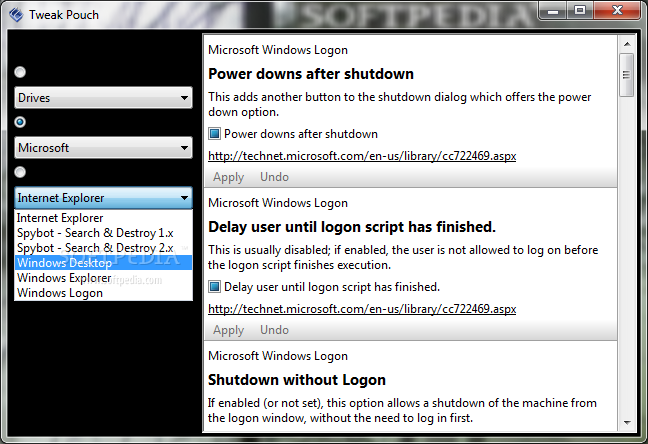The width and height of the screenshot is (648, 444).
Task: Undo the Delay user until logon script tweak
Action: pos(274,330)
